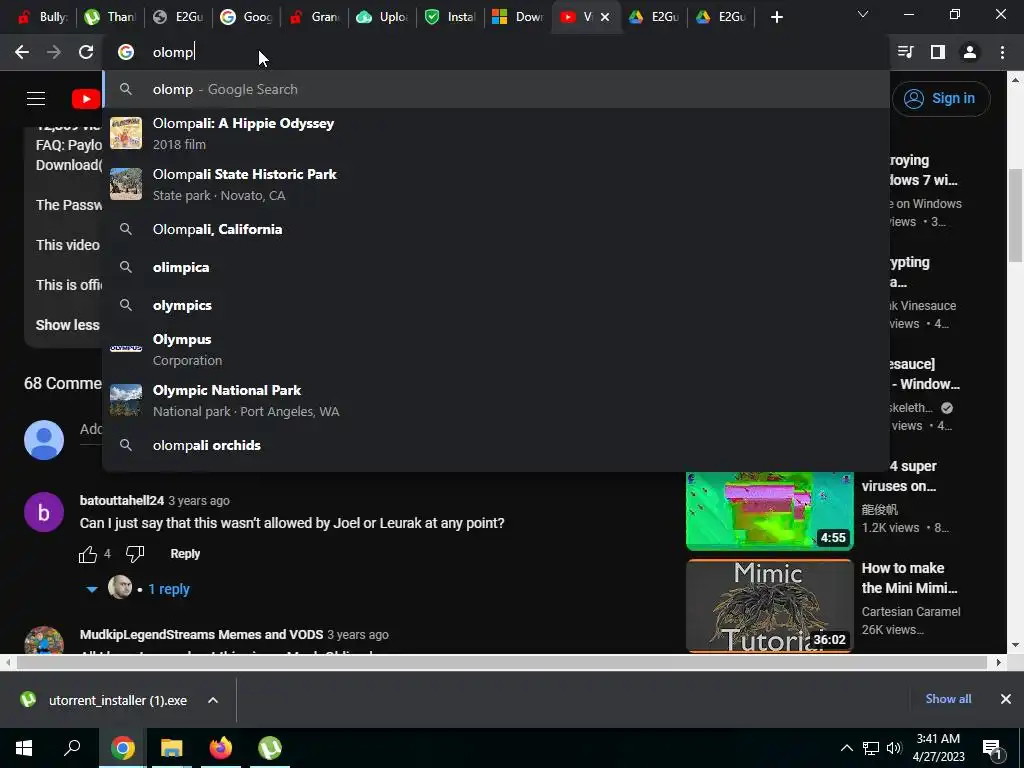Switch to the 'Gran' tab

(315, 17)
